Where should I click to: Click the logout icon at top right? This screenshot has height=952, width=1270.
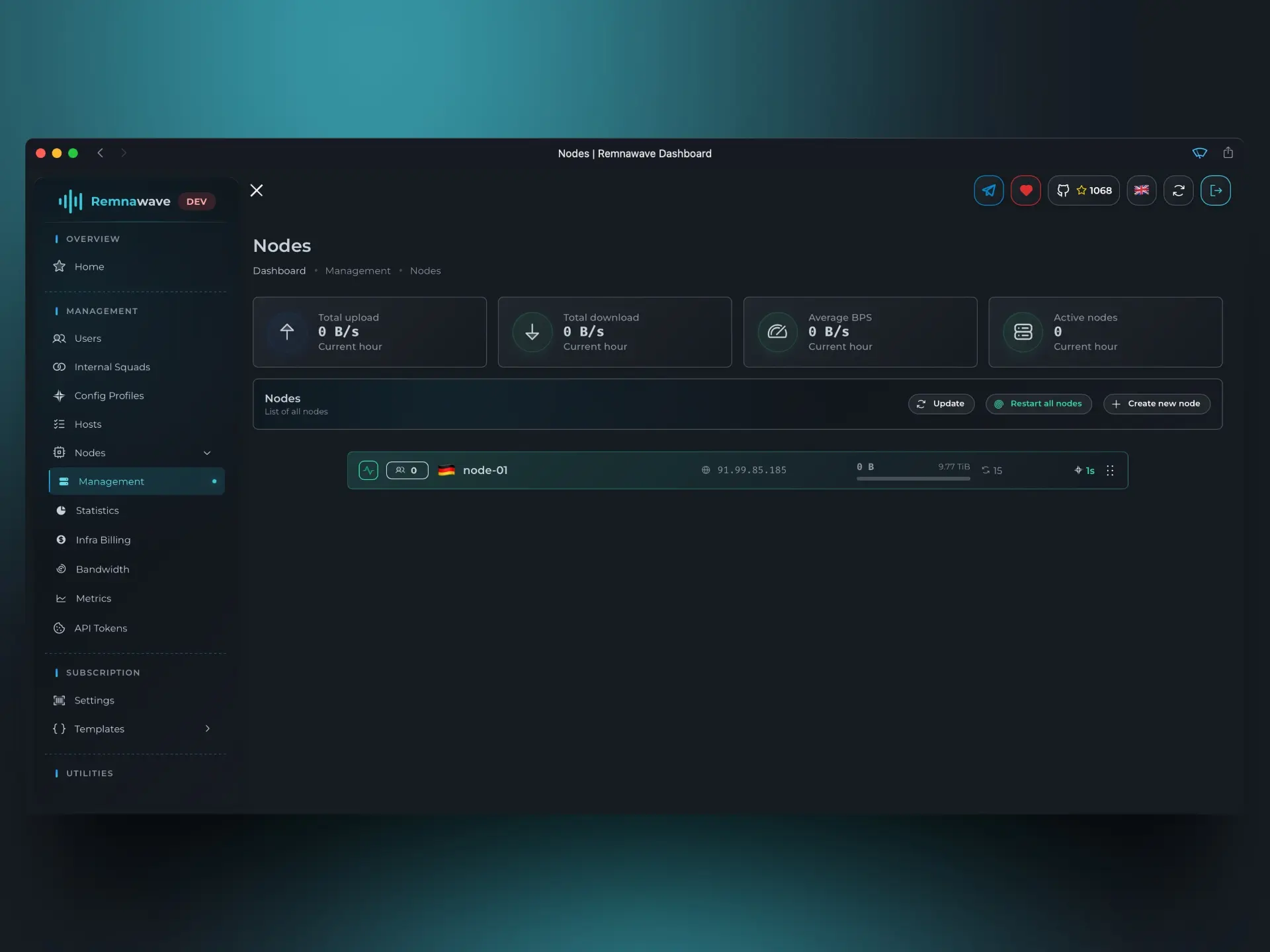coord(1216,190)
